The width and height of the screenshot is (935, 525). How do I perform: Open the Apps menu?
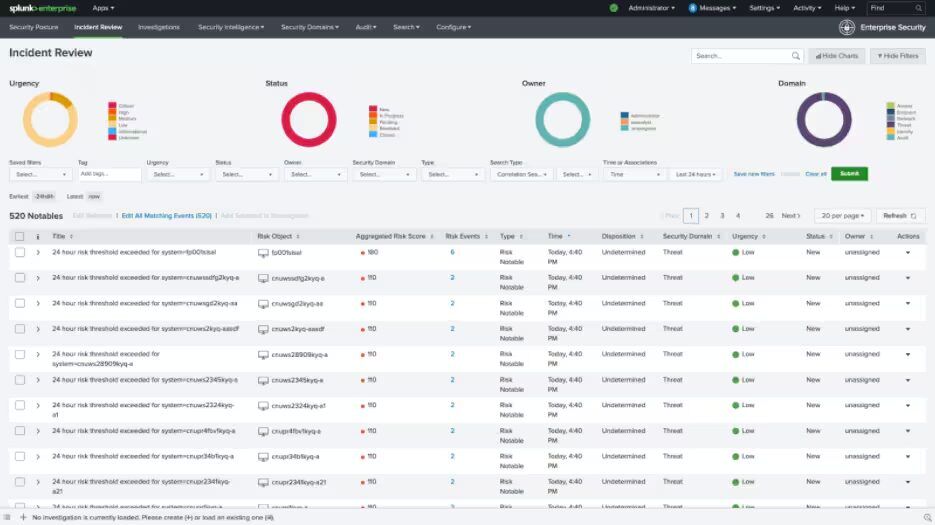point(103,8)
